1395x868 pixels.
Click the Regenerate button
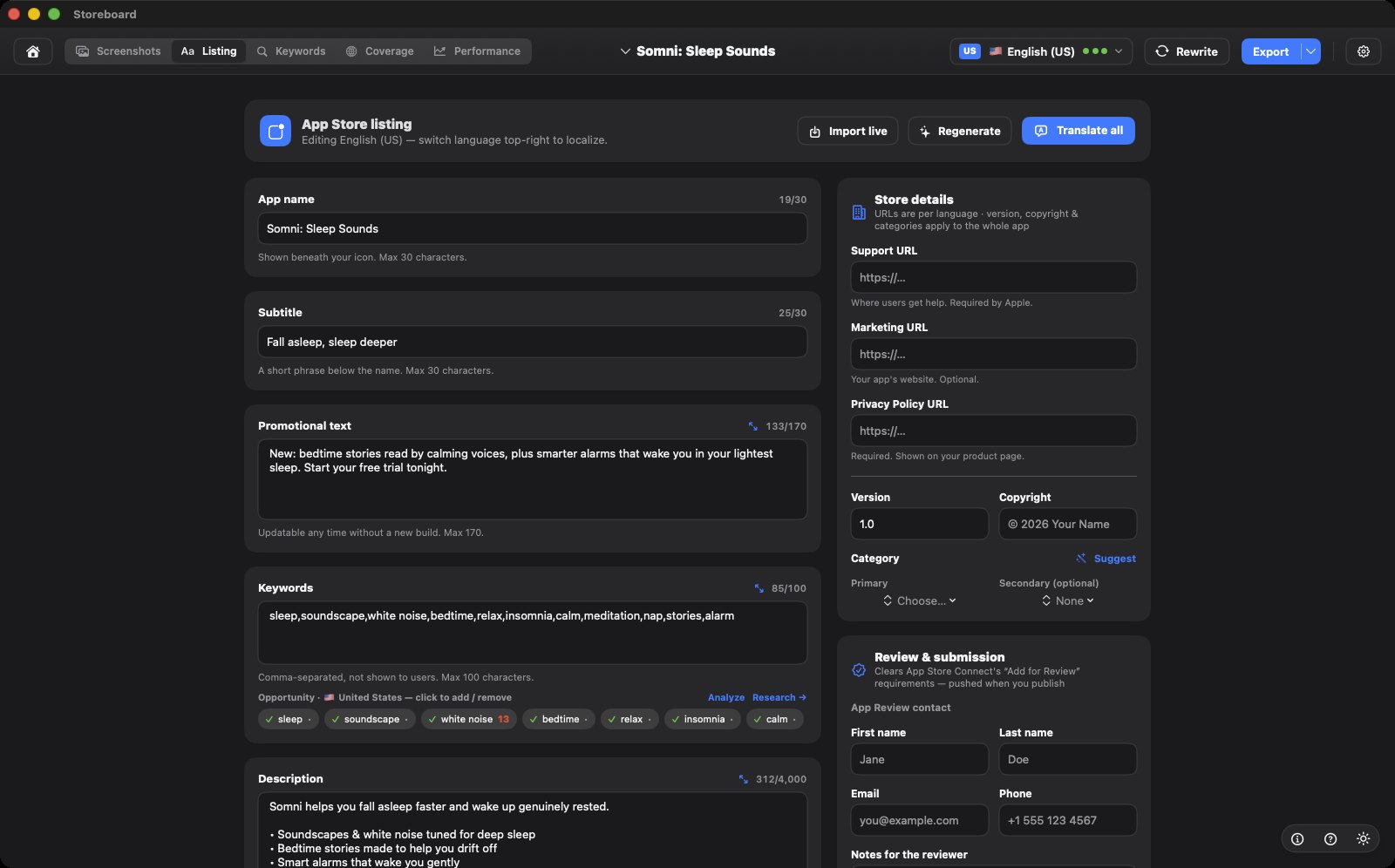960,131
